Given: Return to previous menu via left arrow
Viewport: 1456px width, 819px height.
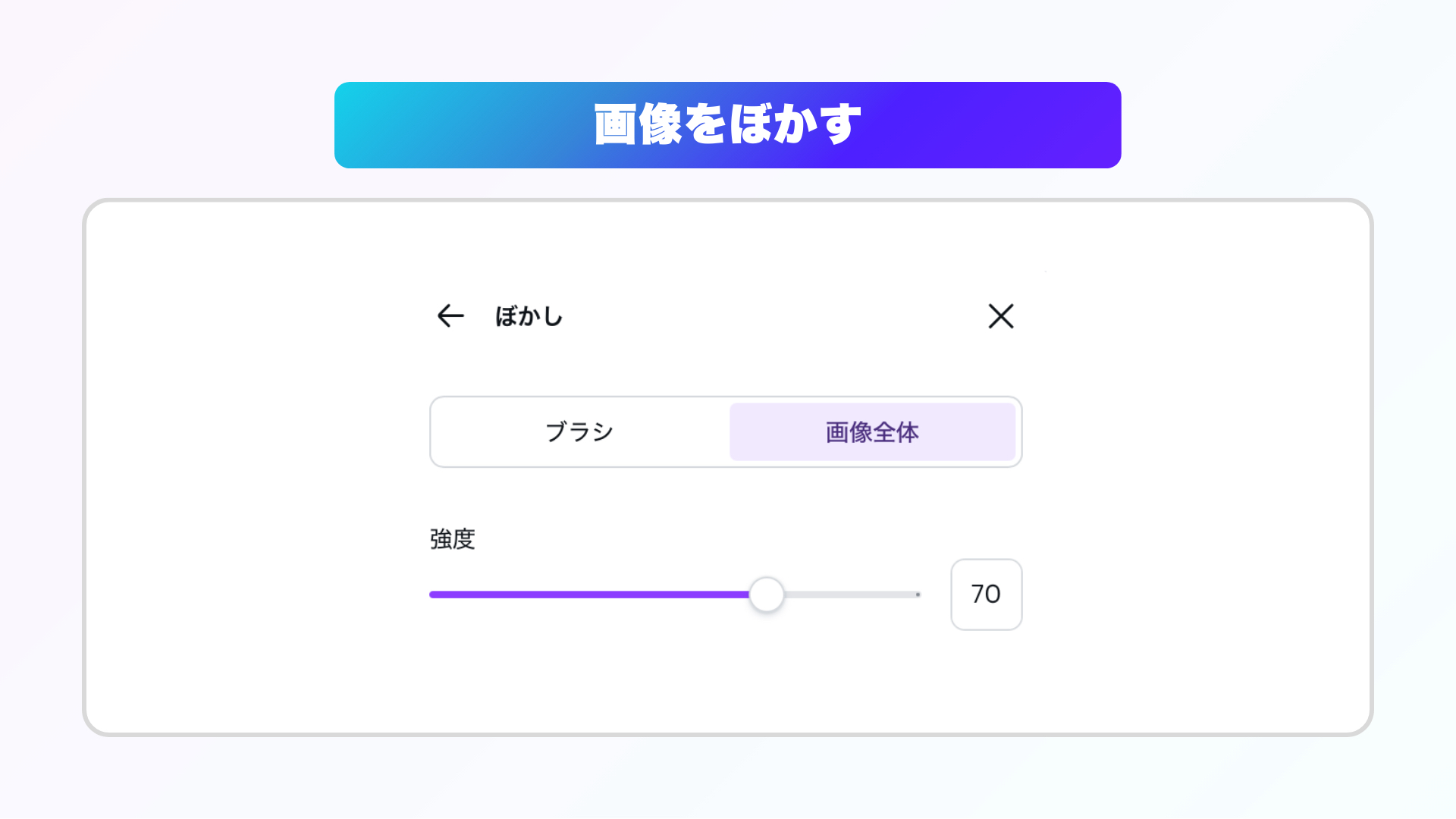Looking at the screenshot, I should click(450, 316).
